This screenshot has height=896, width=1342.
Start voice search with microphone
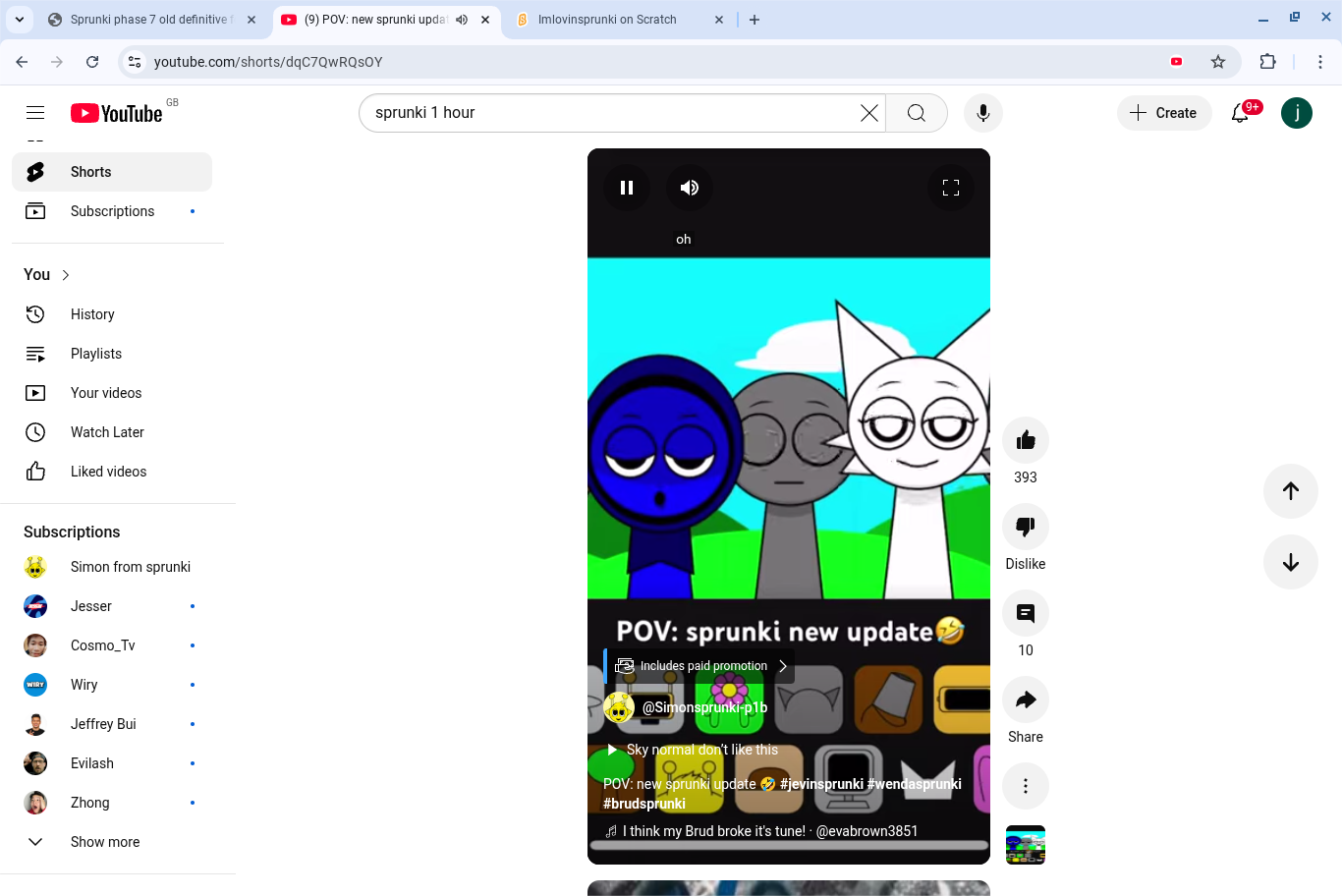pos(983,113)
